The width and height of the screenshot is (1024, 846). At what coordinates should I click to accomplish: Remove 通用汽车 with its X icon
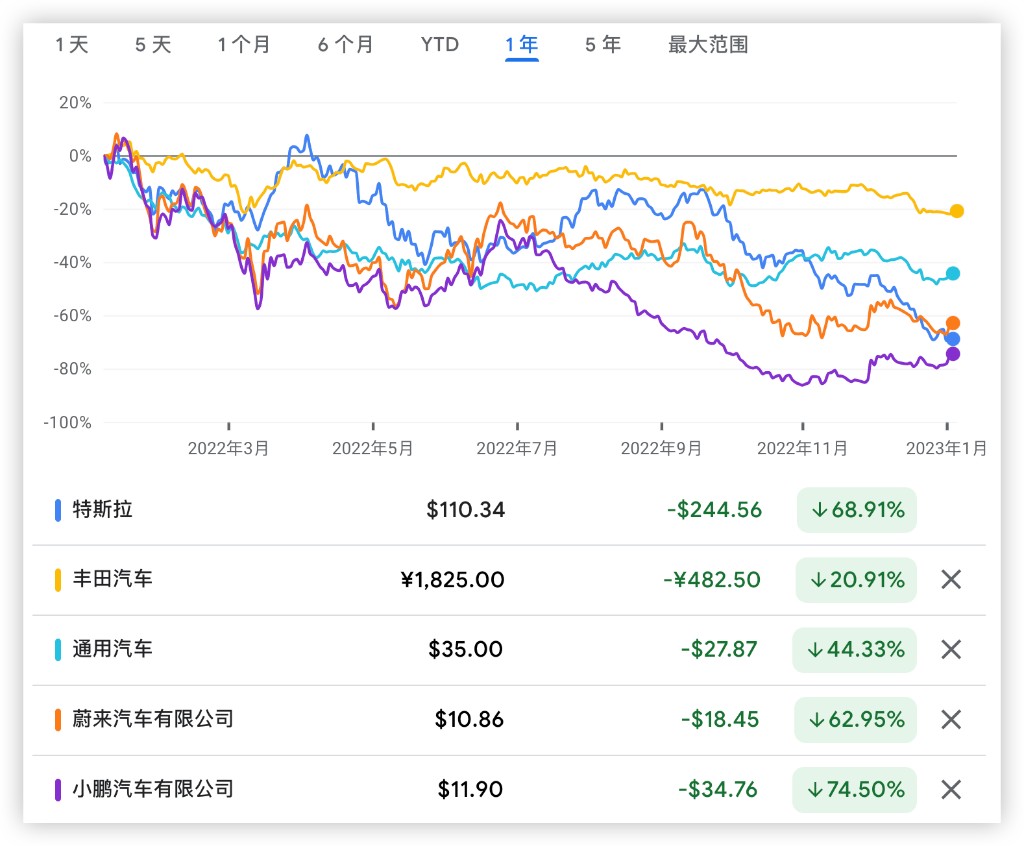(951, 649)
